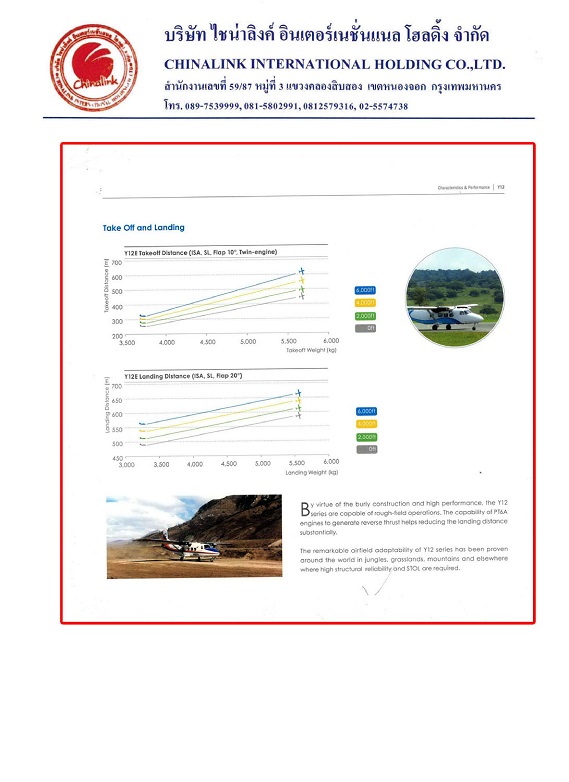Click the blue airplane marker on takeoff chart
This screenshot has height=782, width=569.
pos(301,271)
